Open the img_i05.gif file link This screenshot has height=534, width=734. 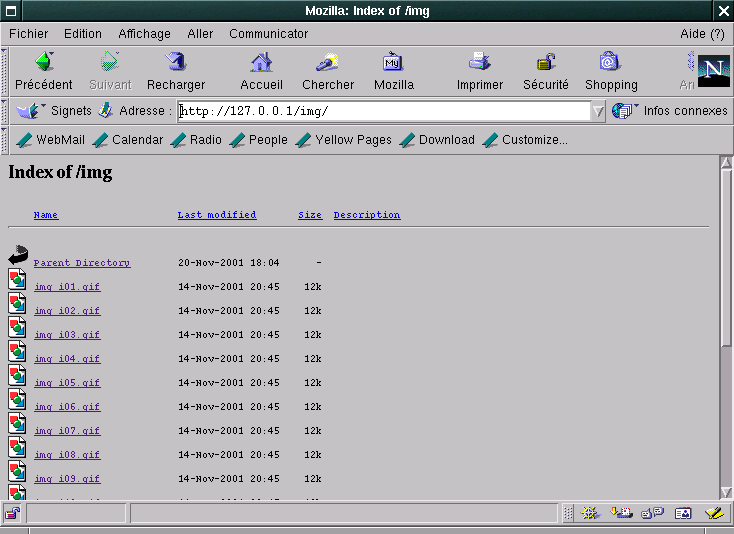67,383
